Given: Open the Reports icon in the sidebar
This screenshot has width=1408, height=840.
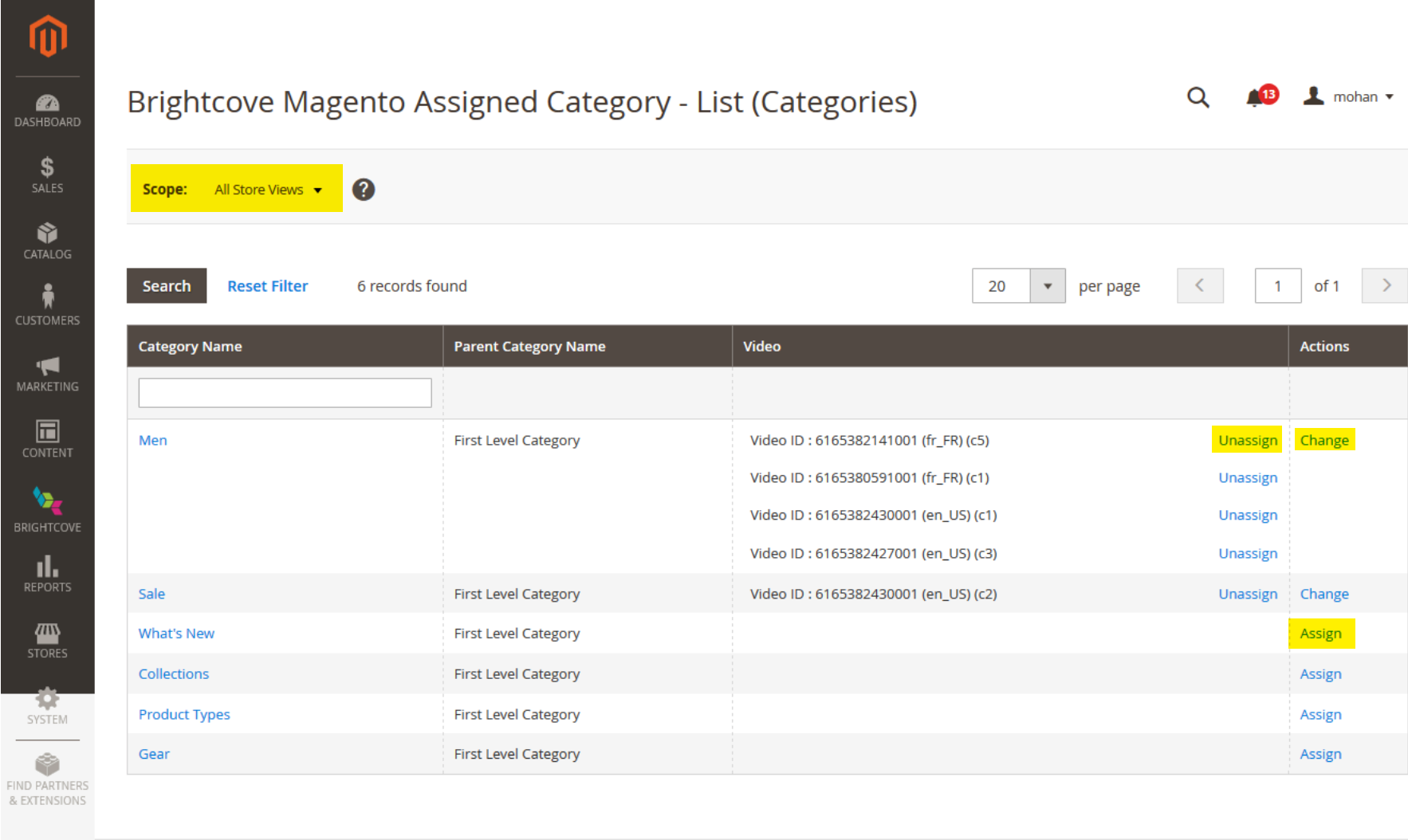Looking at the screenshot, I should pyautogui.click(x=47, y=568).
